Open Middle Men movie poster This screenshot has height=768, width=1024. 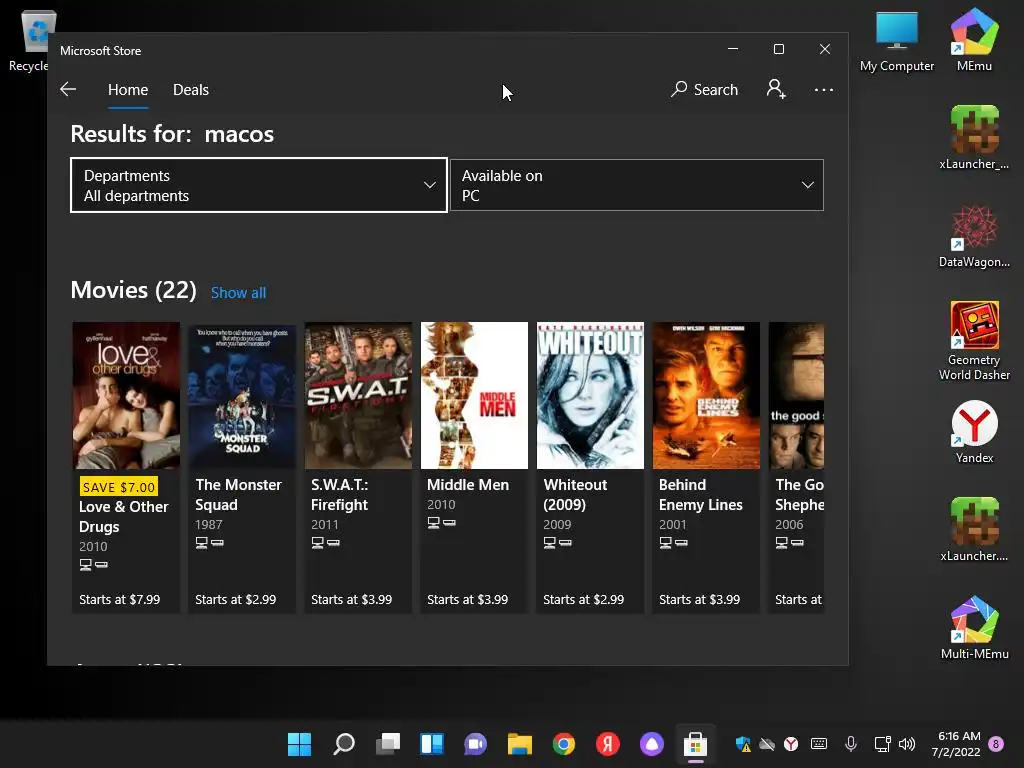474,395
